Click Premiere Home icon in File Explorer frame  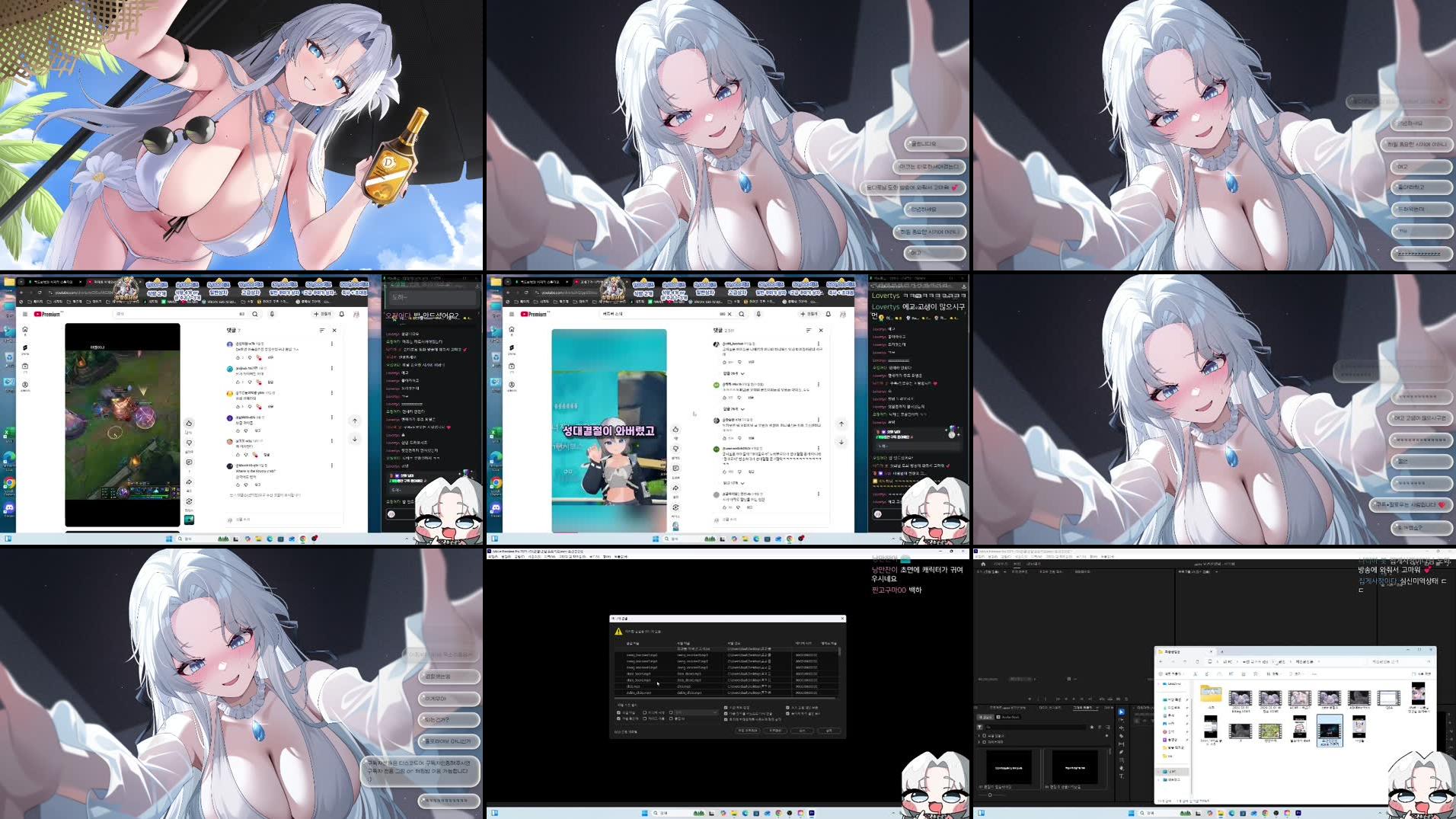click(x=983, y=564)
